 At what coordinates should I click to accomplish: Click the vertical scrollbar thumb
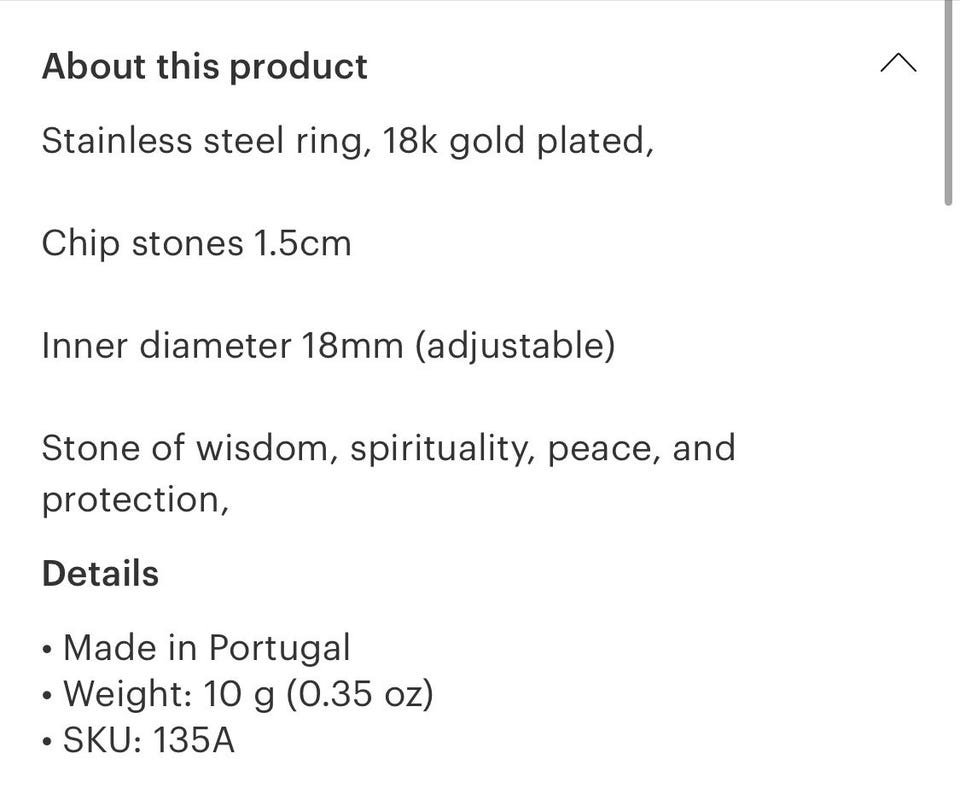(x=948, y=103)
